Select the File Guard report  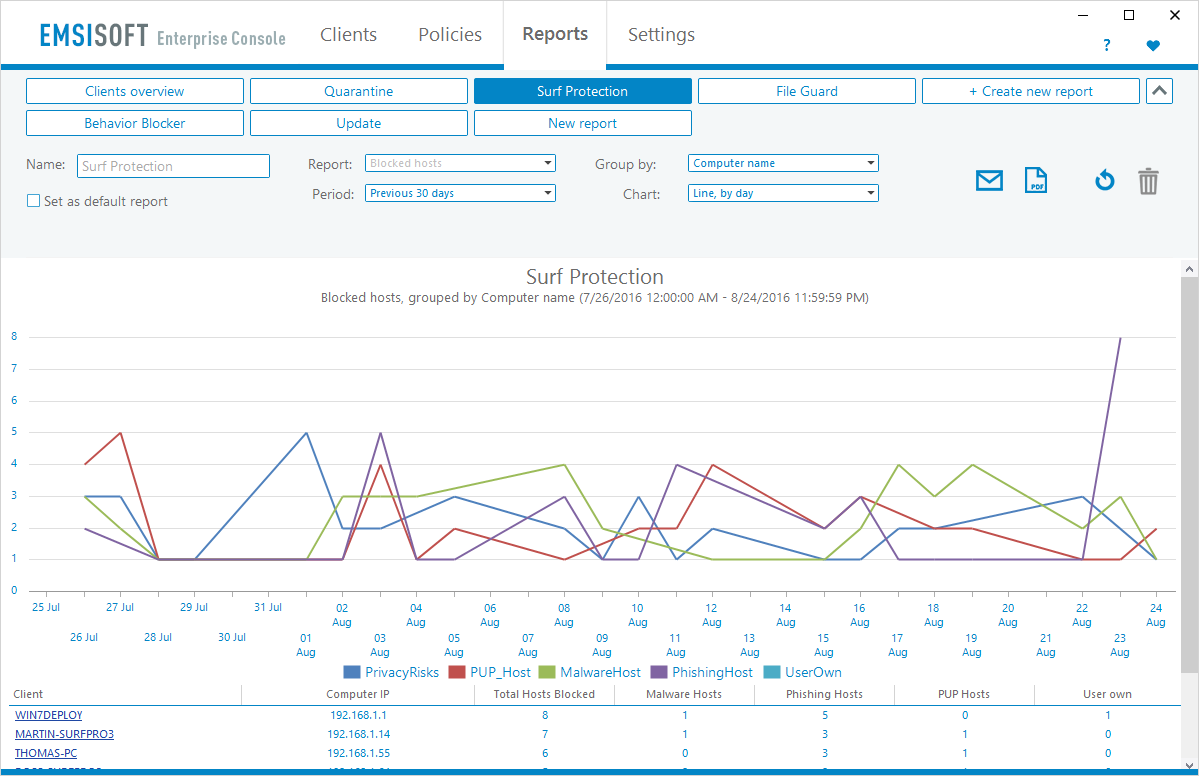point(806,90)
